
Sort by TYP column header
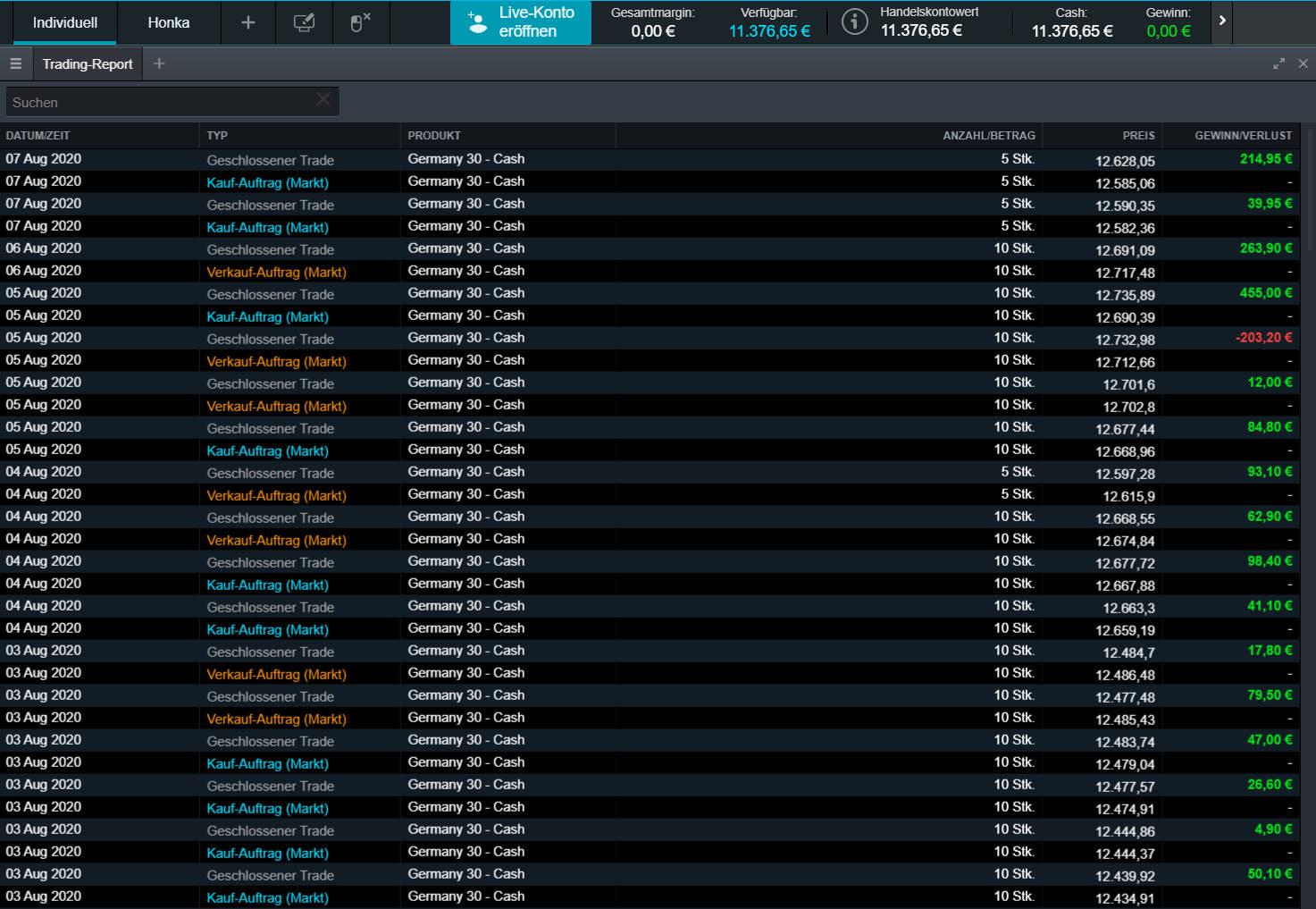[217, 136]
